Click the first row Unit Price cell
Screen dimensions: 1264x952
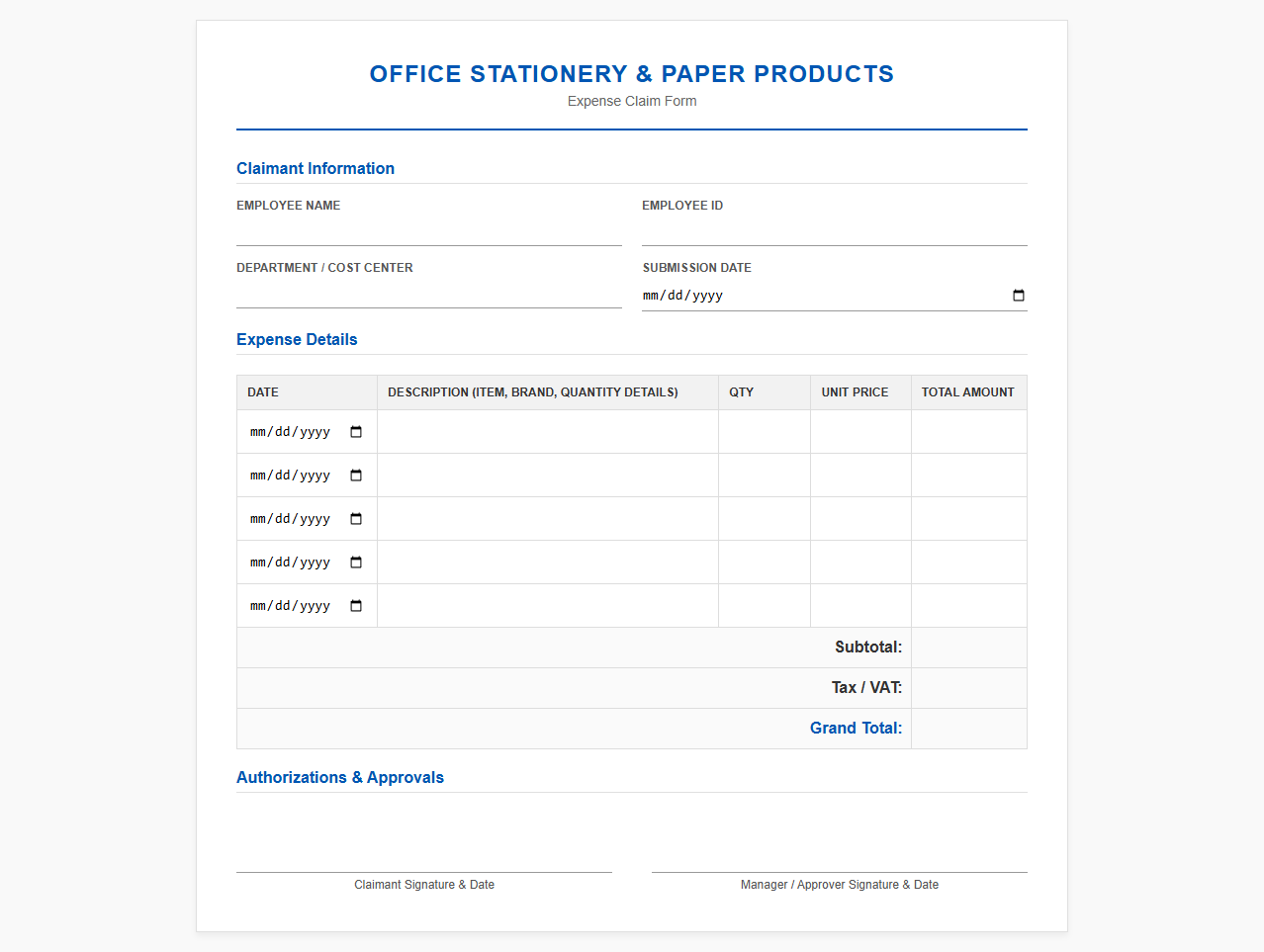(x=860, y=432)
